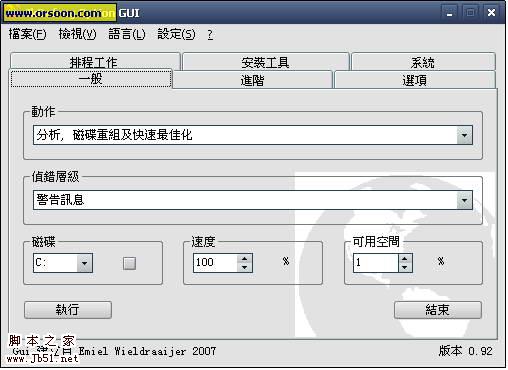Select the 一般 tab
The width and height of the screenshot is (508, 370).
[x=91, y=79]
